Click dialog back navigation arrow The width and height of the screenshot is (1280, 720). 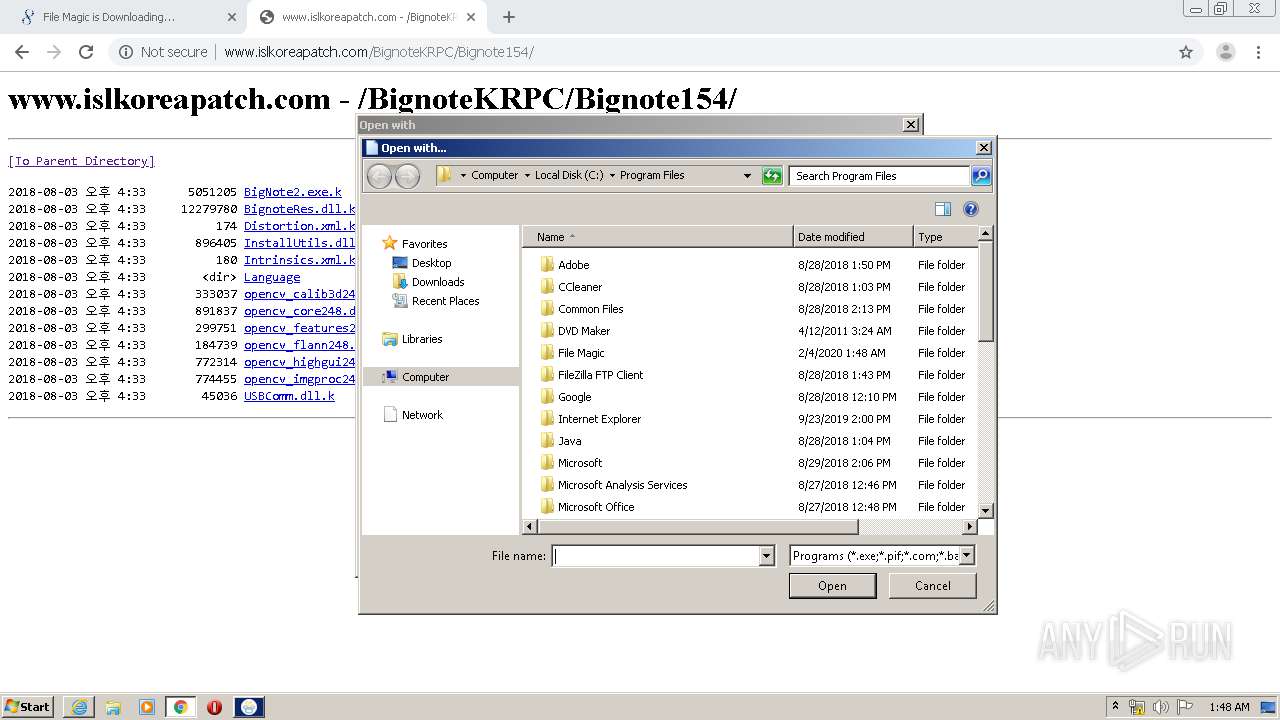(379, 176)
